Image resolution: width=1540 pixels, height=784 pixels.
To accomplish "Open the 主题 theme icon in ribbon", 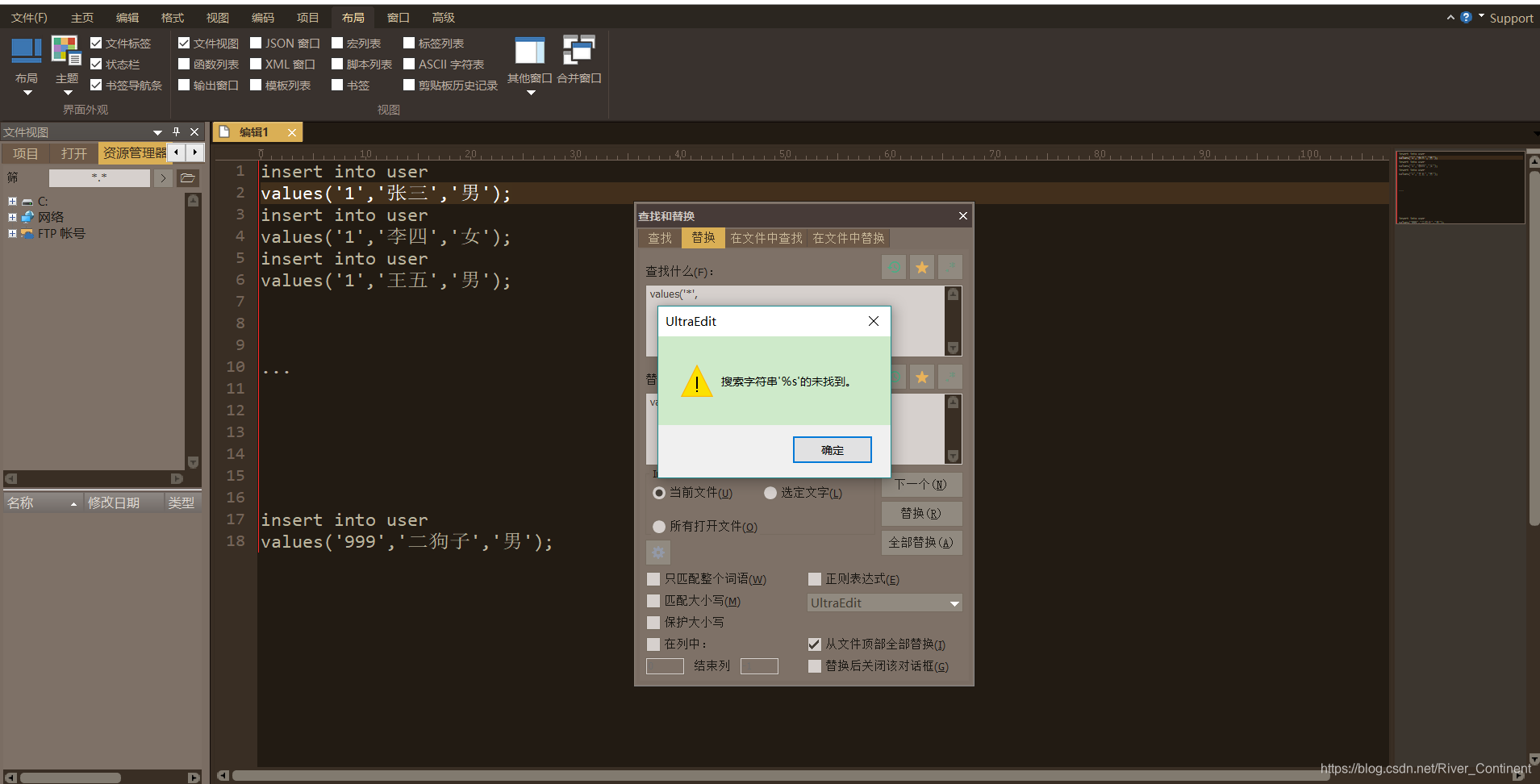I will click(x=66, y=51).
